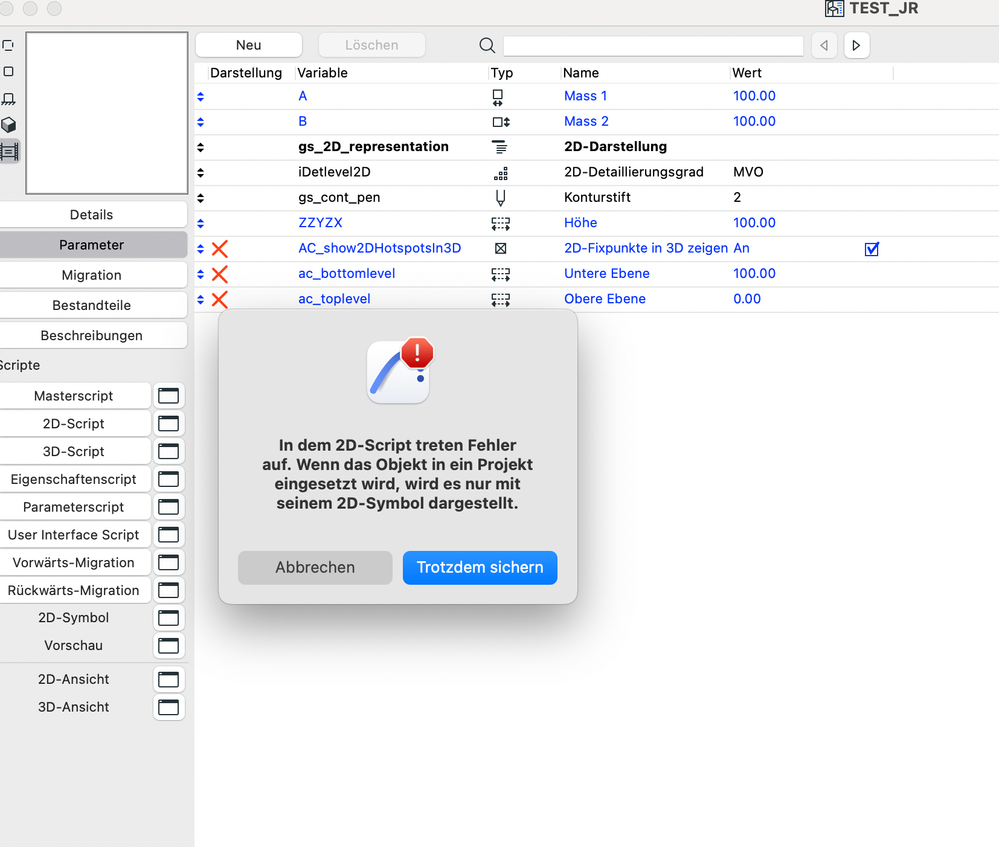Image resolution: width=999 pixels, height=847 pixels.
Task: Click reorder arrows of ac_toplevel row
Action: click(x=201, y=300)
